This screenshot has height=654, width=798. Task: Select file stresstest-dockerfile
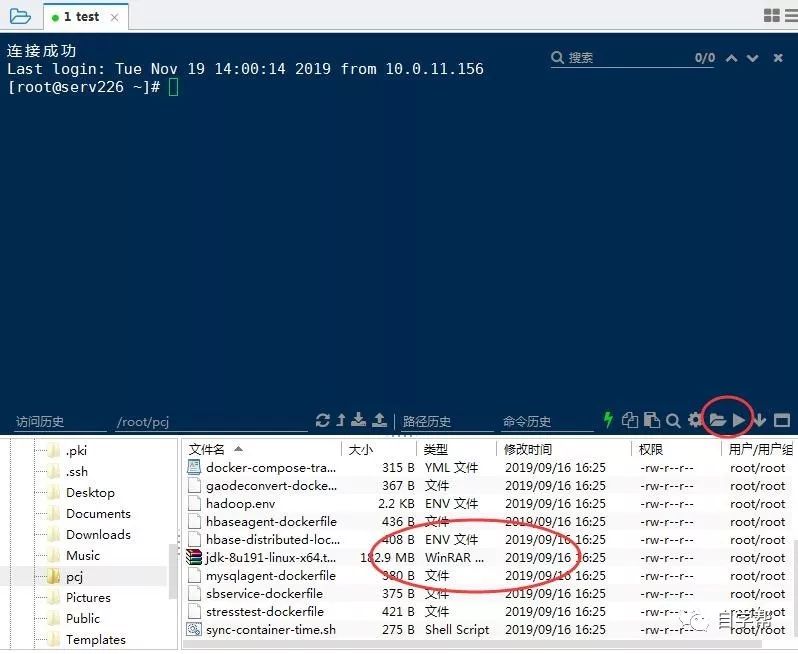pyautogui.click(x=265, y=612)
